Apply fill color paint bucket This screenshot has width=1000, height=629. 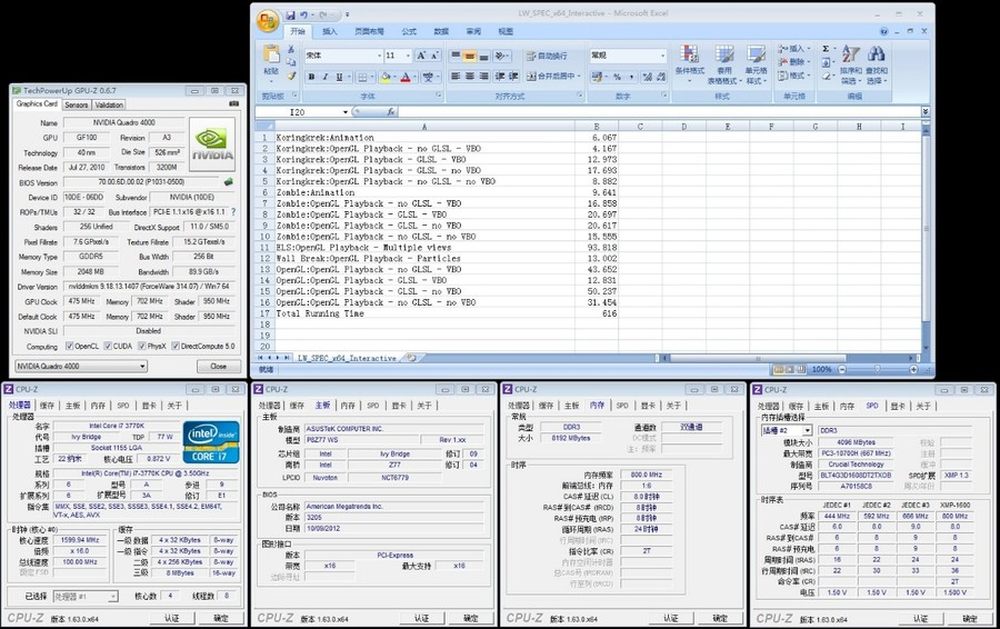[385, 77]
